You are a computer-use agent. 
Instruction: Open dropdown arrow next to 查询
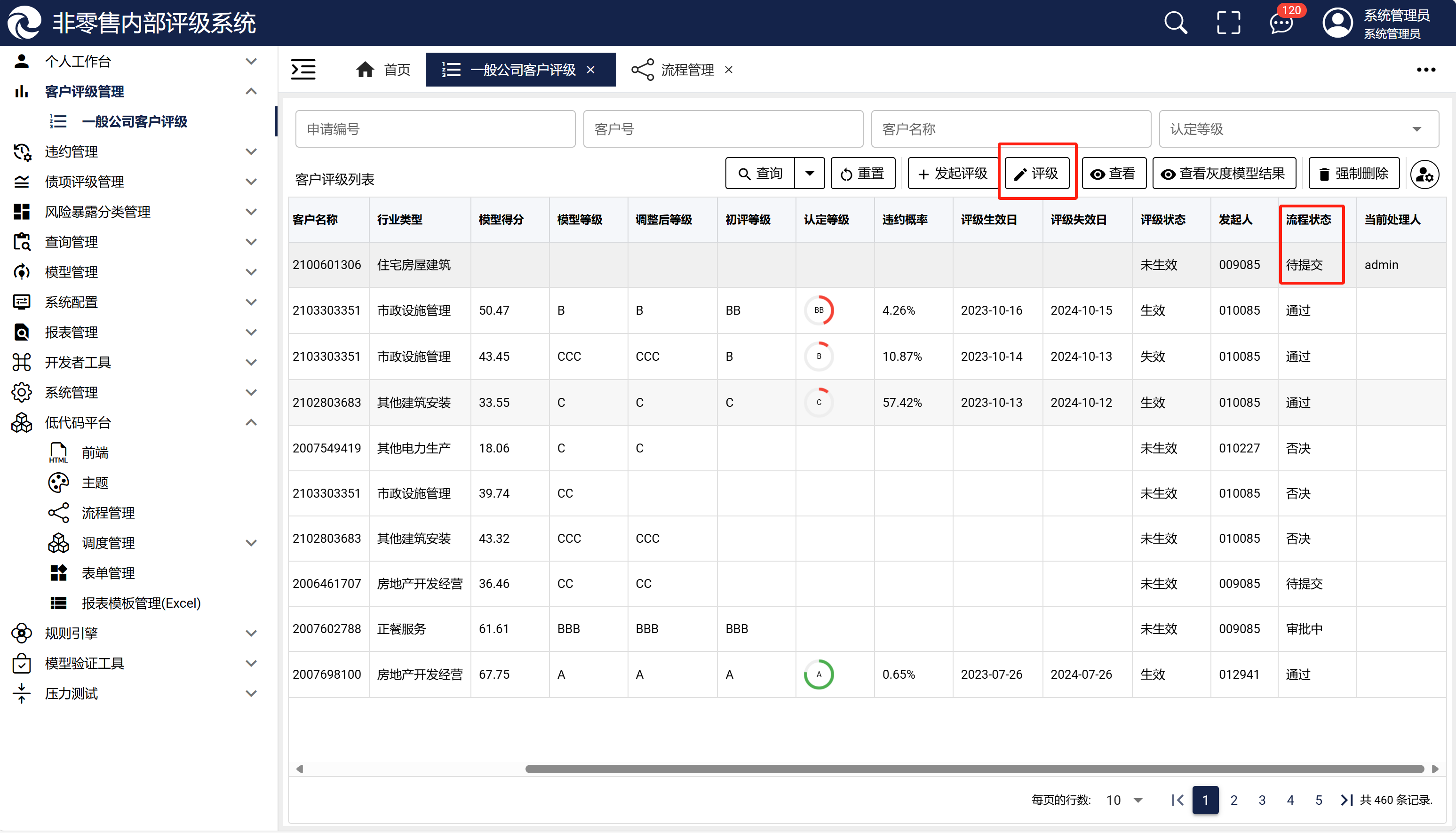click(810, 174)
